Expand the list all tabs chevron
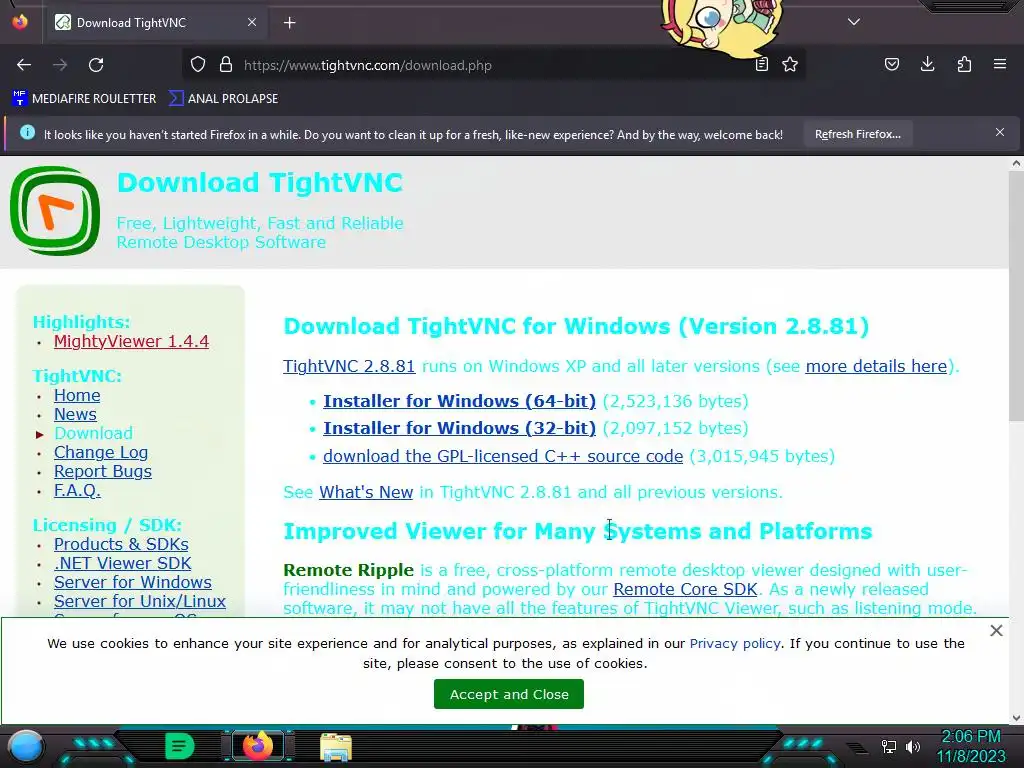The height and width of the screenshot is (768, 1024). click(x=854, y=22)
